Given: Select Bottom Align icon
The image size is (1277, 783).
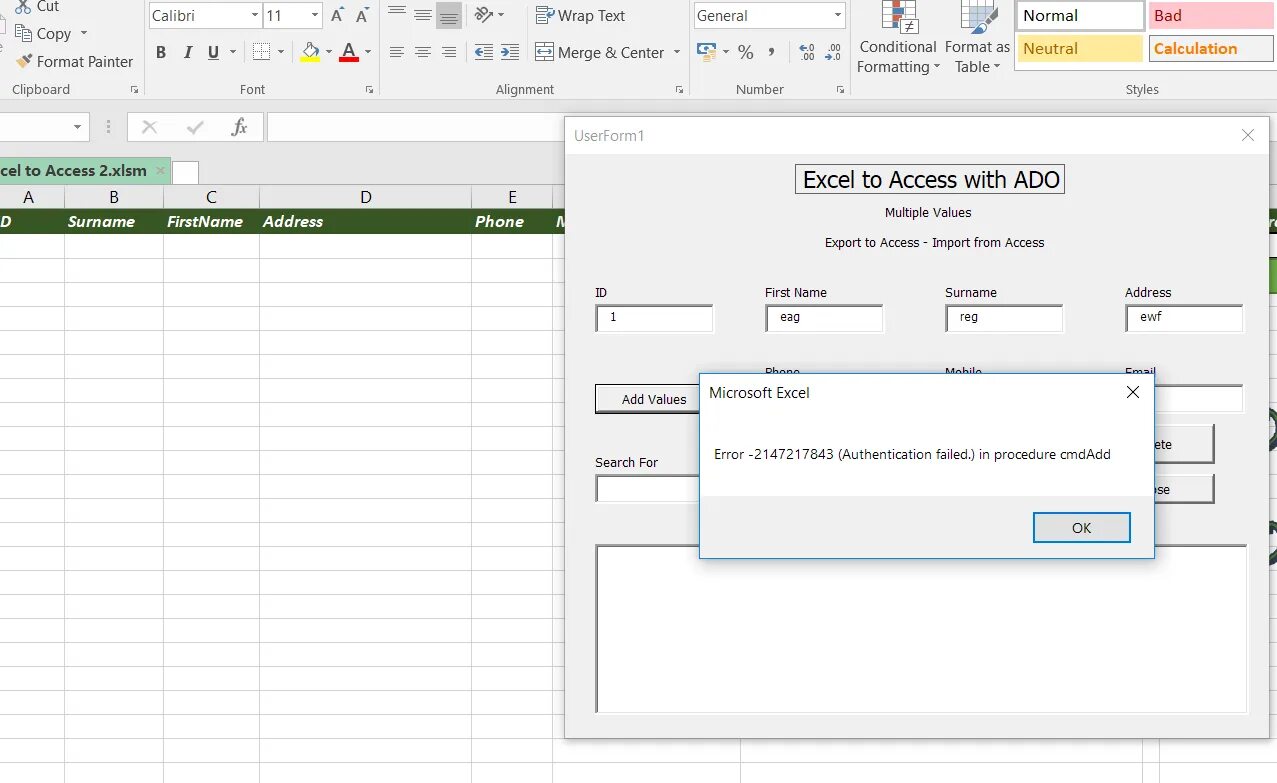Looking at the screenshot, I should (449, 15).
